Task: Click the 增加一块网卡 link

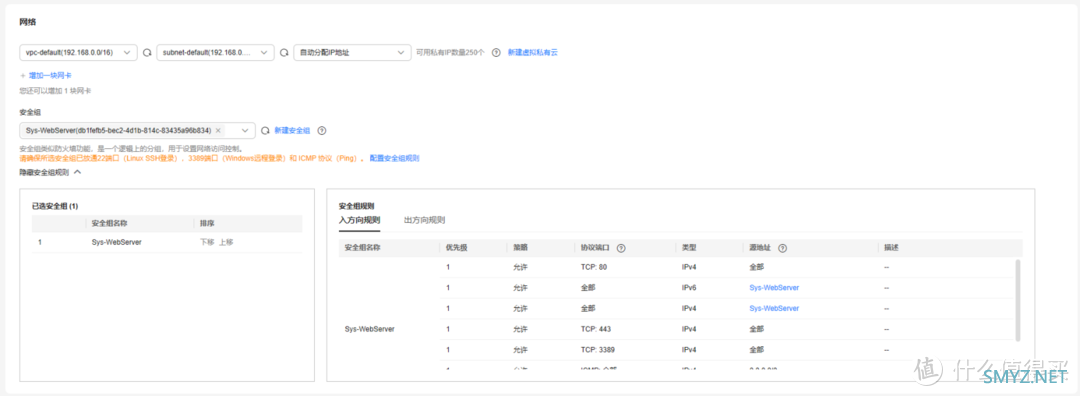Action: 50,75
